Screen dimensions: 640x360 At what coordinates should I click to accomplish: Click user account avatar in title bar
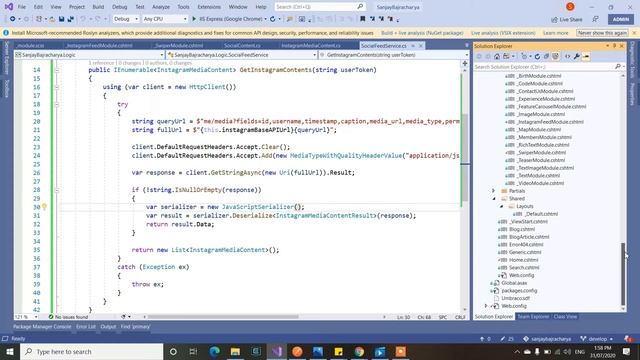click(570, 7)
